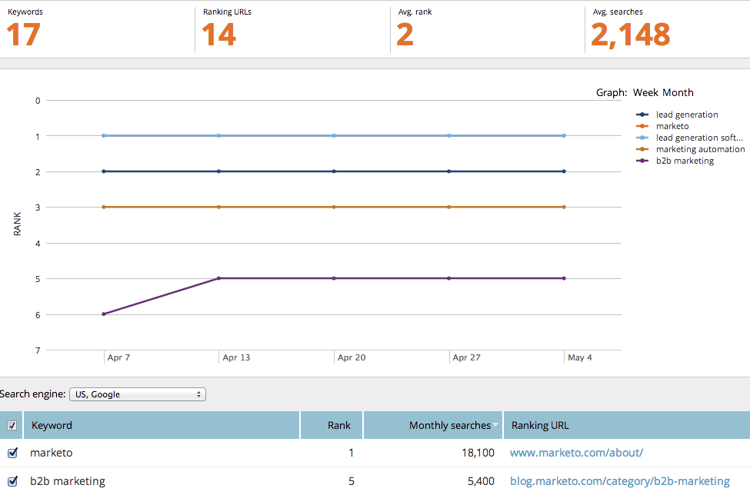Click monthly searches value 18,100
Viewport: 750px width, 495px height.
pos(478,452)
